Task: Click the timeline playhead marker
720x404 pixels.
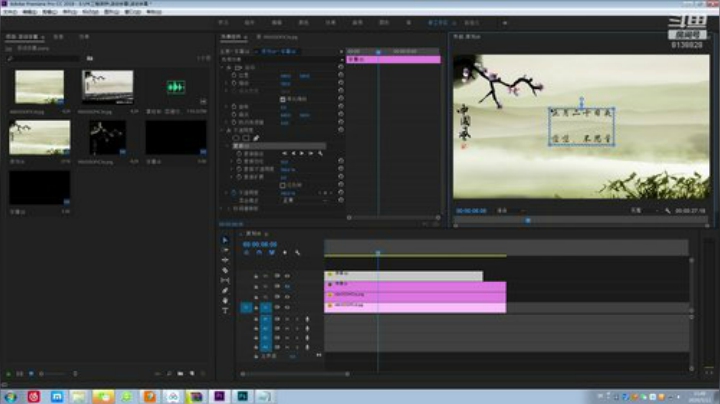Action: [378, 253]
